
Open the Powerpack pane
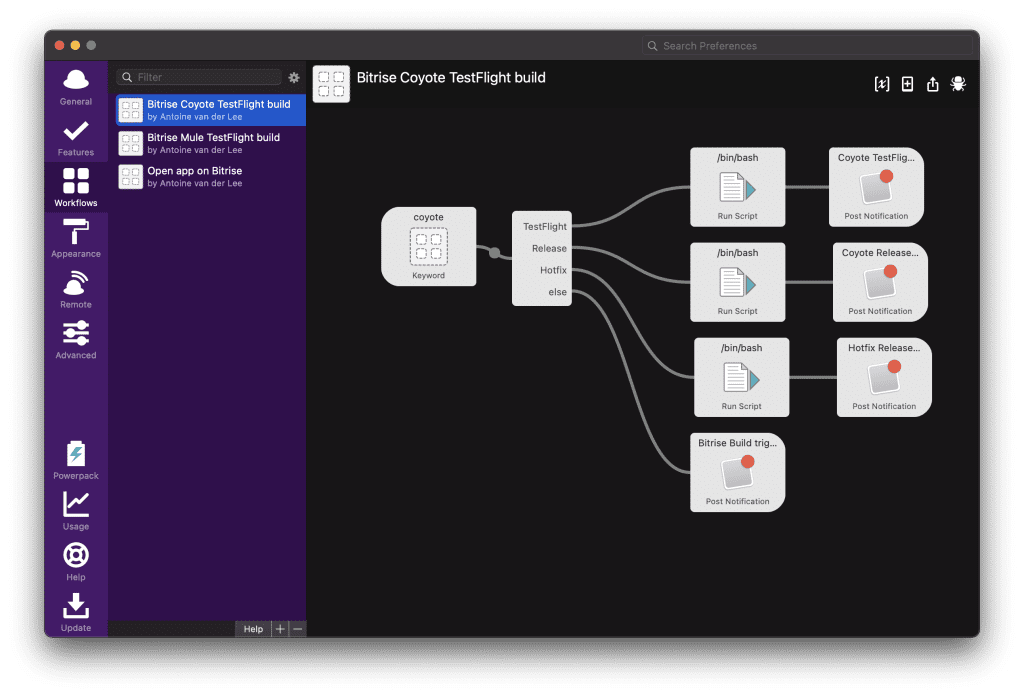pos(76,460)
